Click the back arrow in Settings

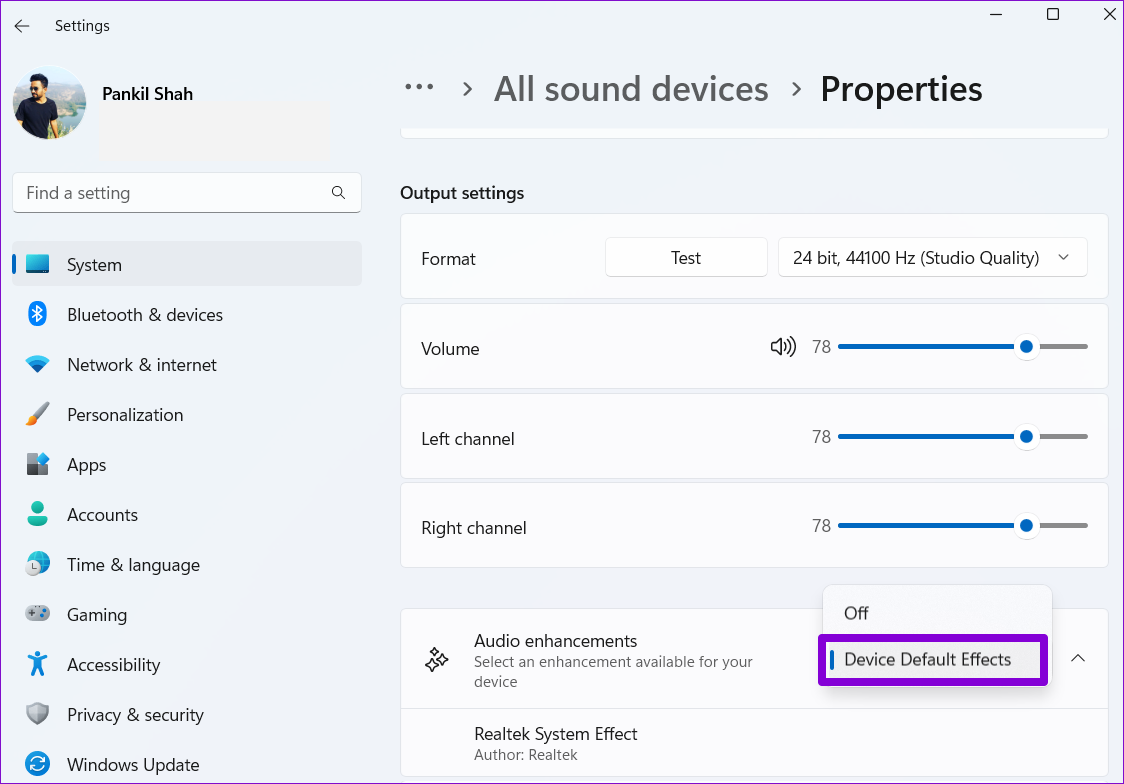(22, 26)
